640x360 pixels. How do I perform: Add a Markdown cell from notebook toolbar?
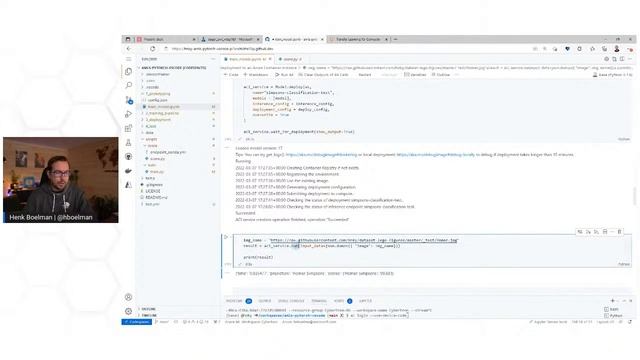[x=256, y=75]
